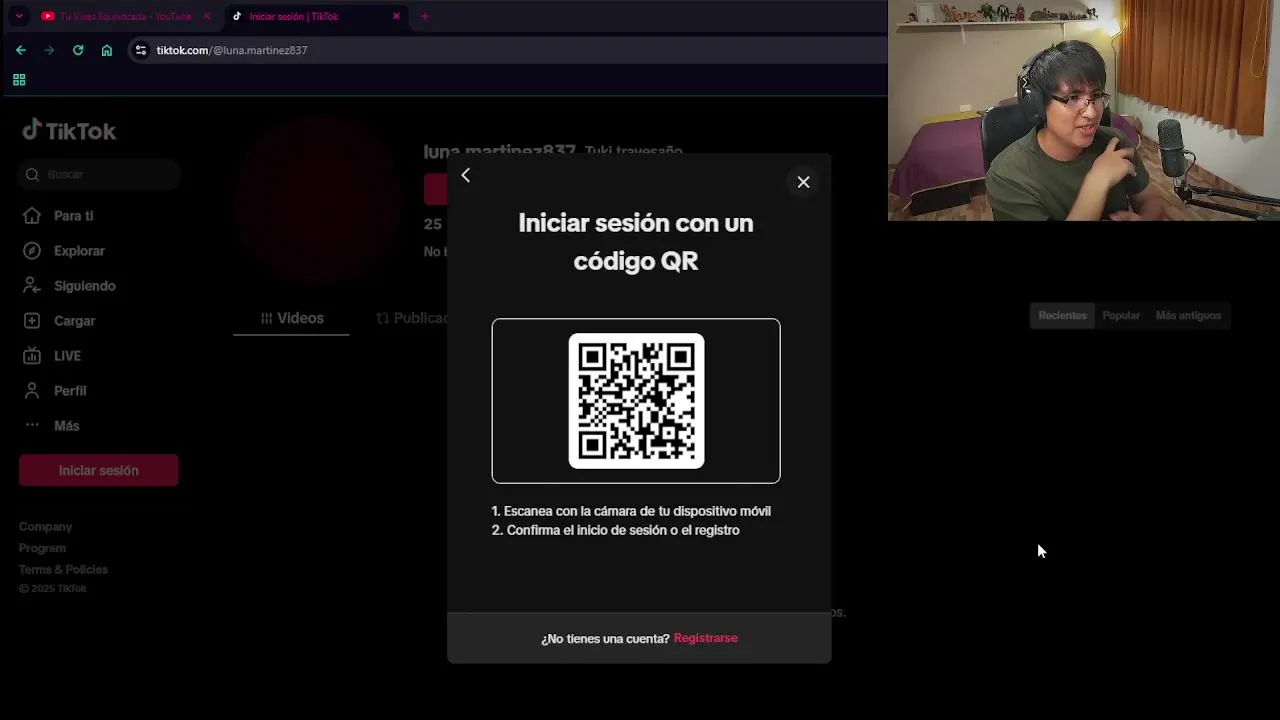The image size is (1280, 720).
Task: Click the QR code image
Action: click(636, 401)
